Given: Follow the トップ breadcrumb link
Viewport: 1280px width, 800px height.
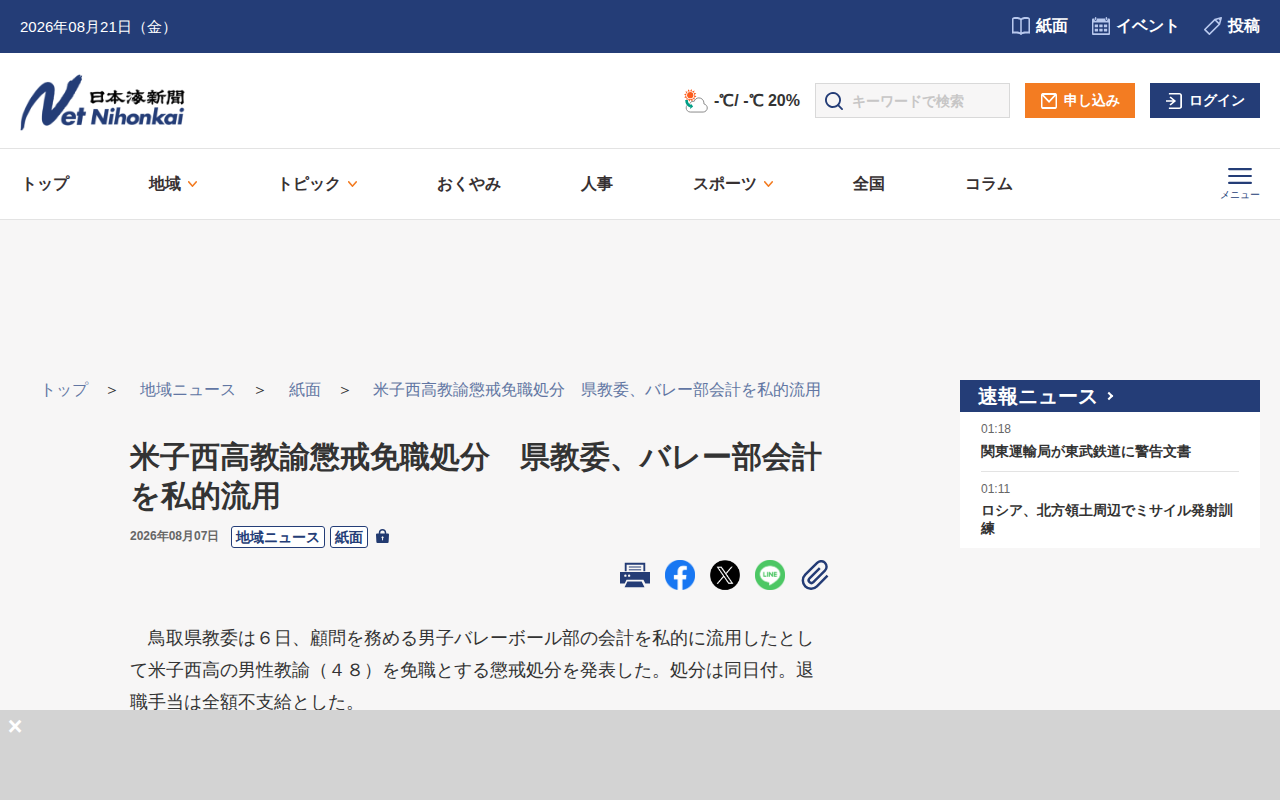Looking at the screenshot, I should pyautogui.click(x=64, y=390).
